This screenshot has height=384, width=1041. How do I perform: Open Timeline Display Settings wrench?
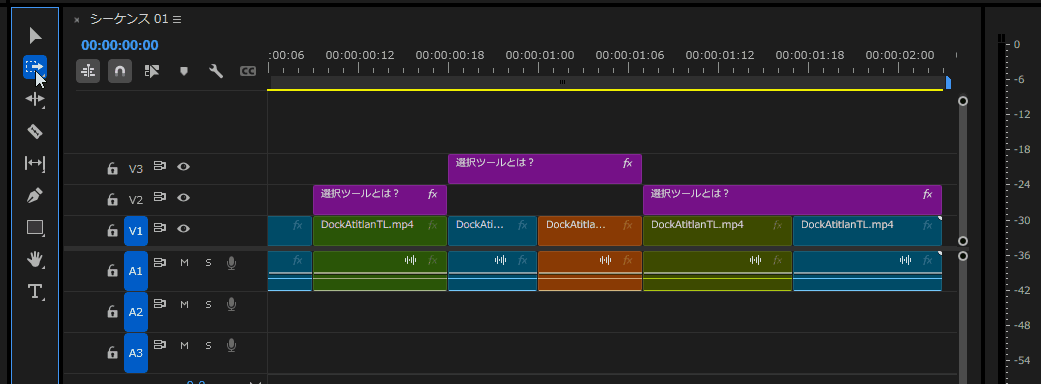click(x=216, y=71)
